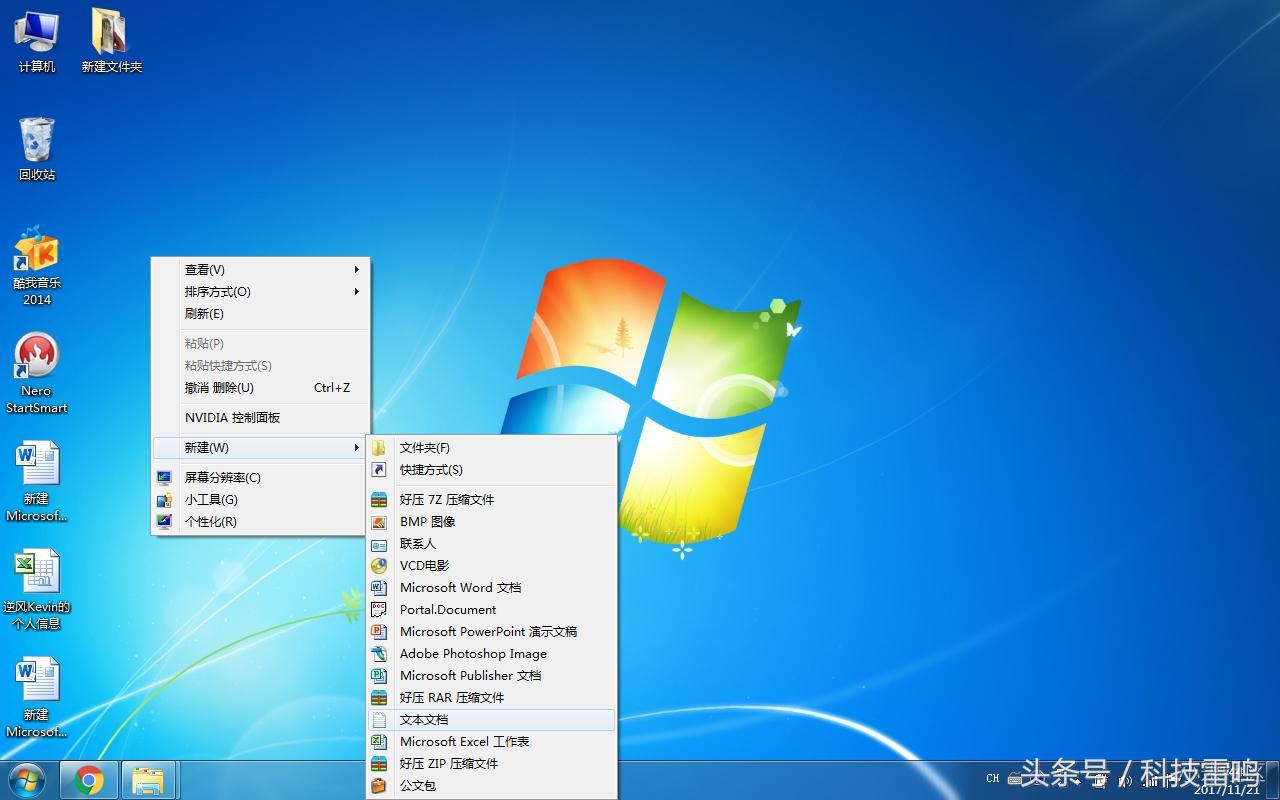The width and height of the screenshot is (1280, 800).
Task: Click Google Chrome icon in taskbar
Action: [x=89, y=780]
